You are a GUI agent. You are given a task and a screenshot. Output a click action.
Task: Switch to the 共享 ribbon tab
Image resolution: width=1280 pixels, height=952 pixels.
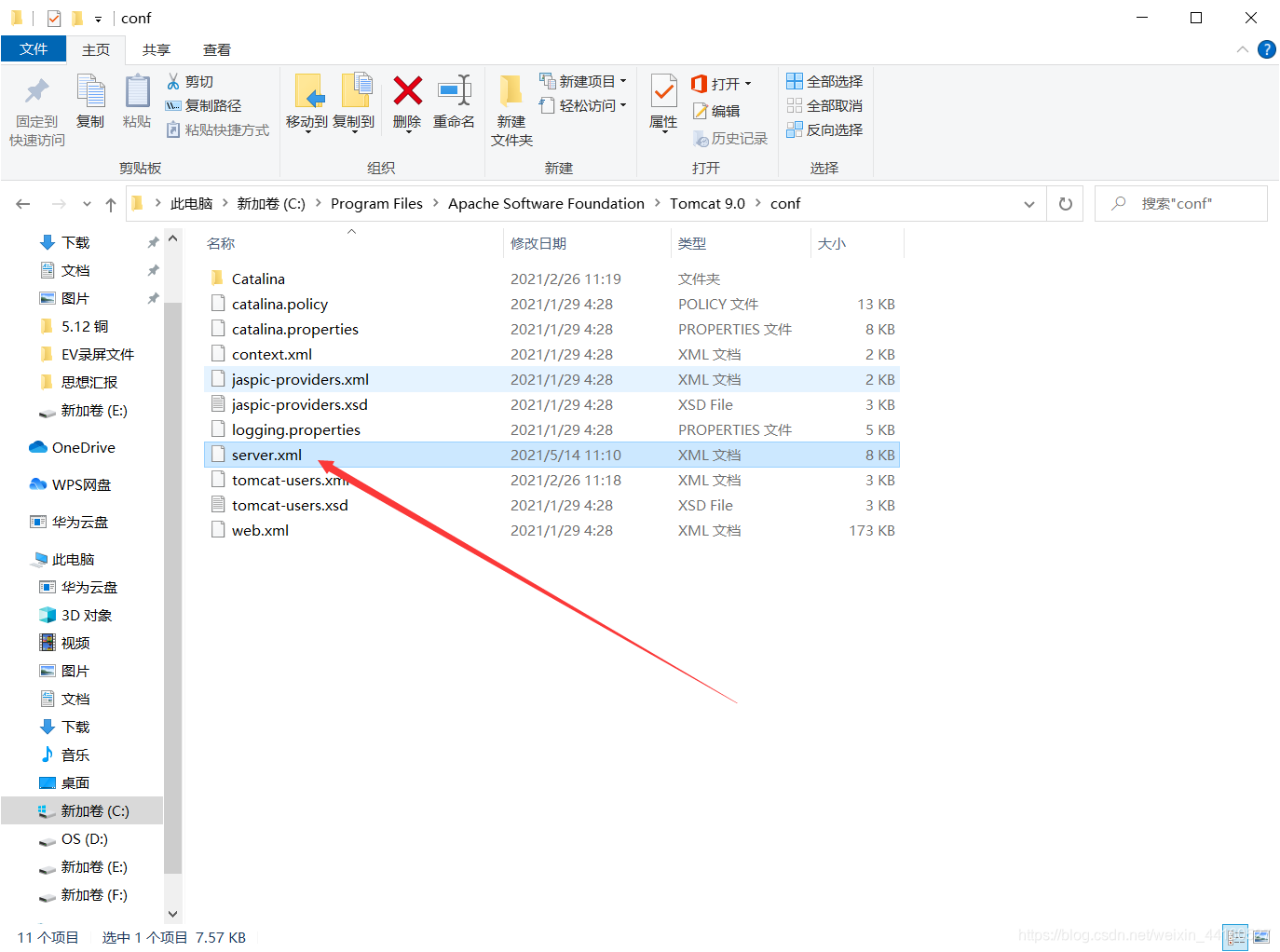[157, 49]
